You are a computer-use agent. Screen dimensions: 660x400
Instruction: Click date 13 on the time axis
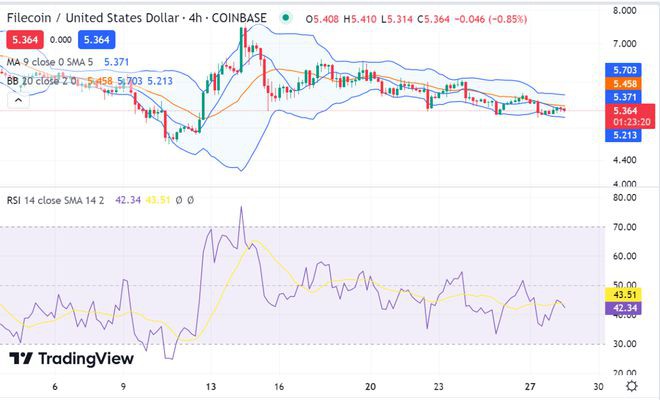(x=211, y=386)
